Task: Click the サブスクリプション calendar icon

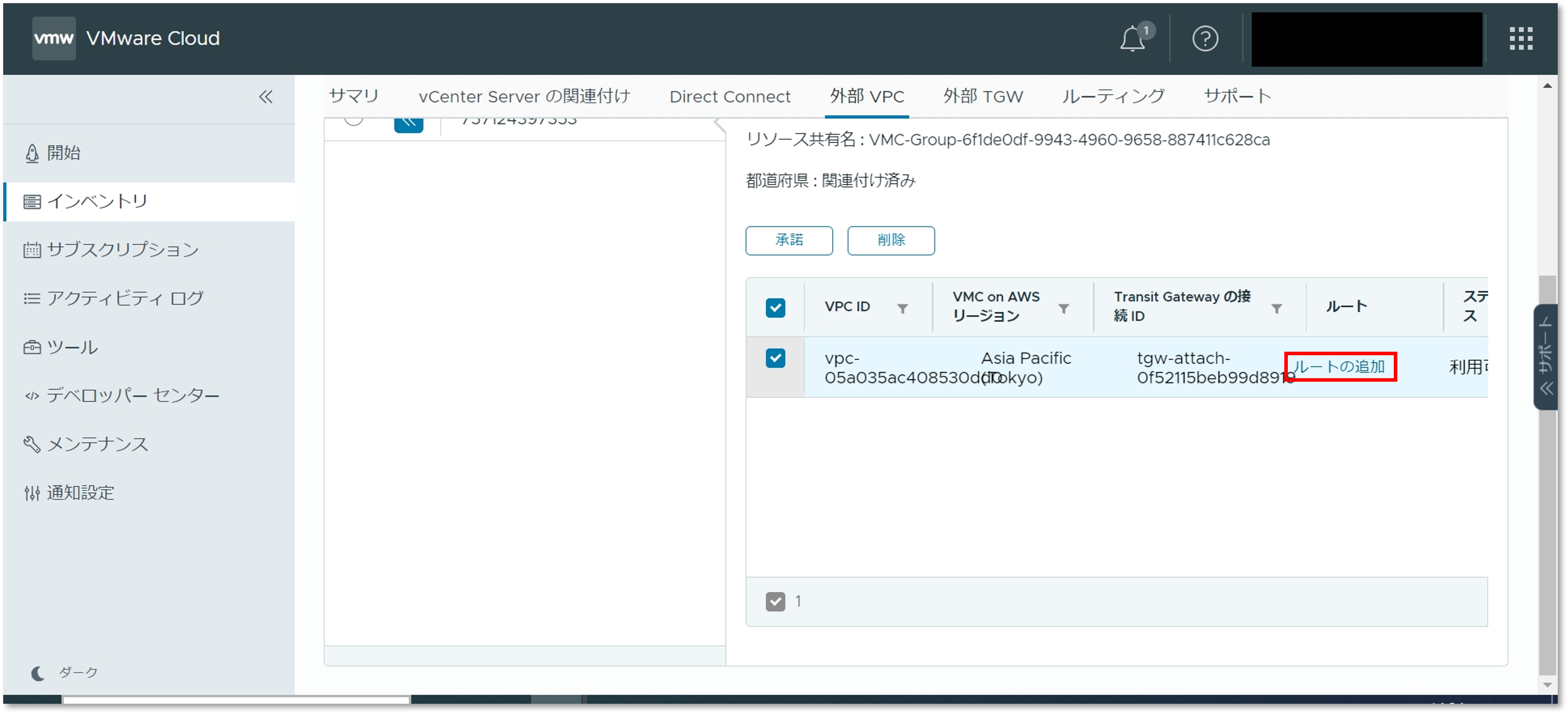Action: tap(32, 250)
